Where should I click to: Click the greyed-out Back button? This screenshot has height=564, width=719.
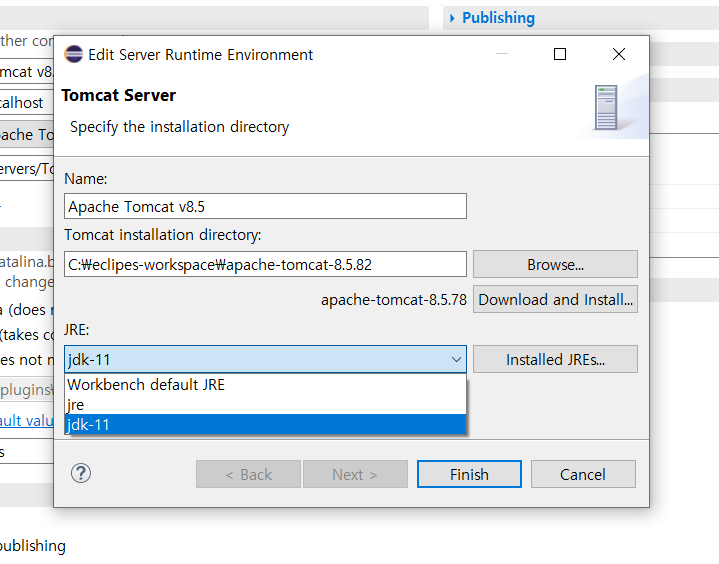(x=248, y=474)
